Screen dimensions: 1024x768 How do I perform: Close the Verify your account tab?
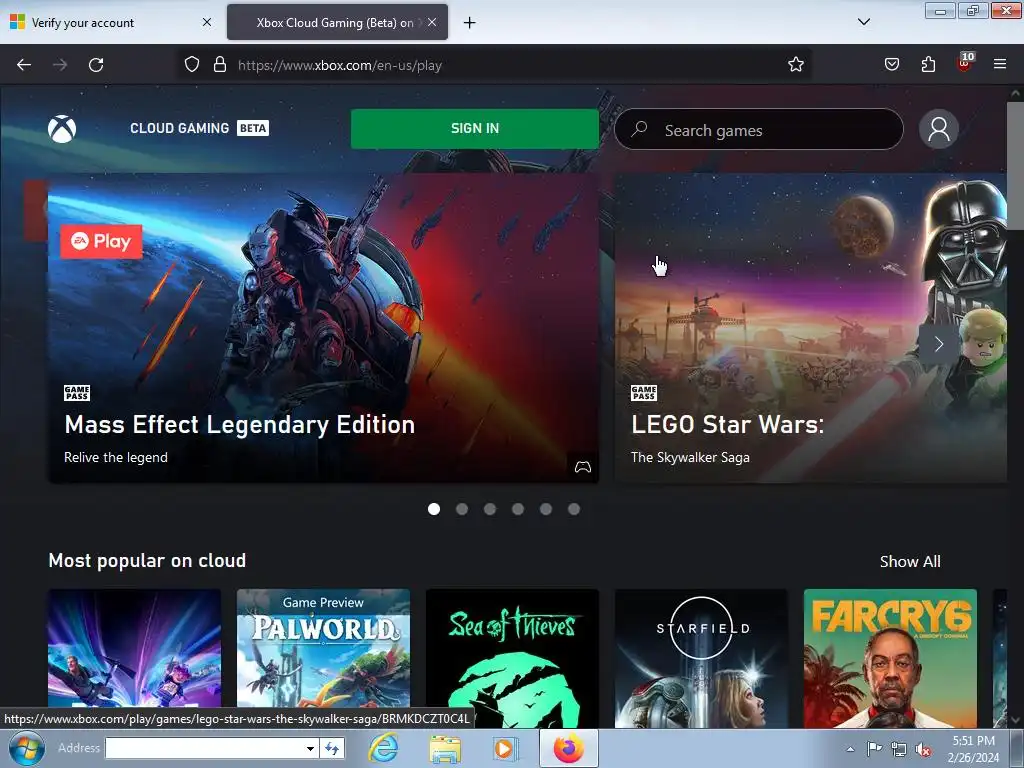(x=207, y=22)
